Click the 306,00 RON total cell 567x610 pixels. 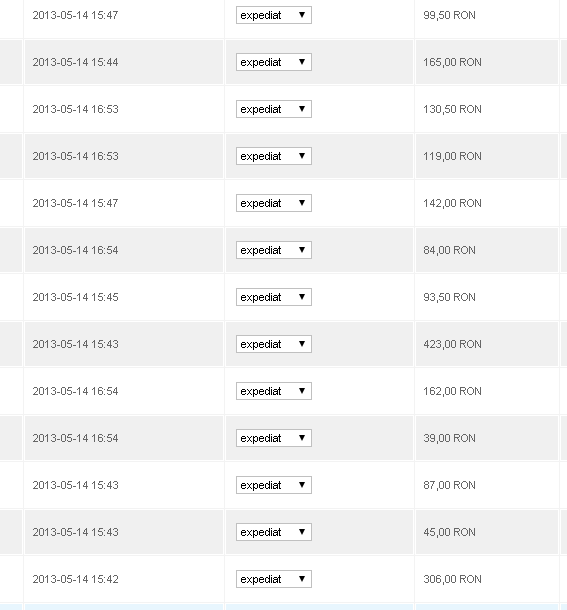click(x=487, y=579)
